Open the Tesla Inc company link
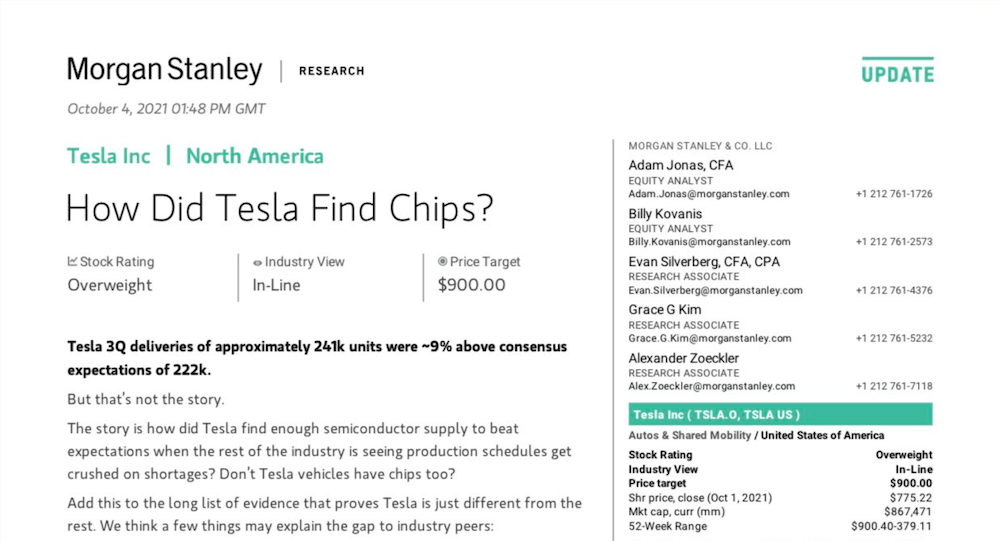 [109, 156]
